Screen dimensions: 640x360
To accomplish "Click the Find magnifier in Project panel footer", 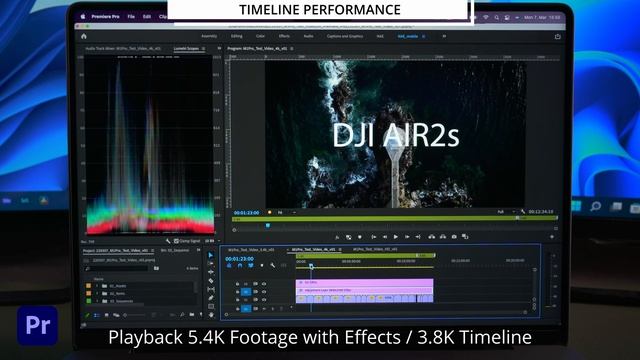I will (x=182, y=315).
